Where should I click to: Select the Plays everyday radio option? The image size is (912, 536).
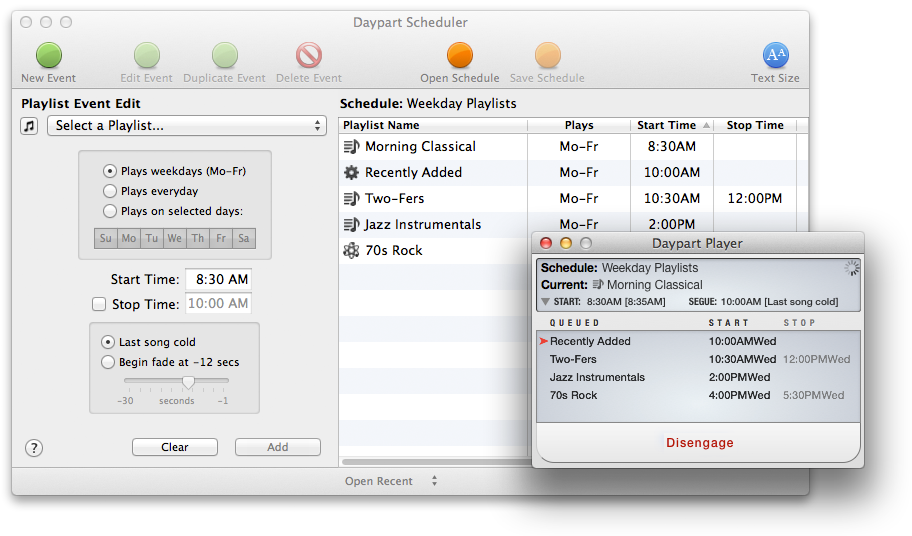pyautogui.click(x=109, y=191)
